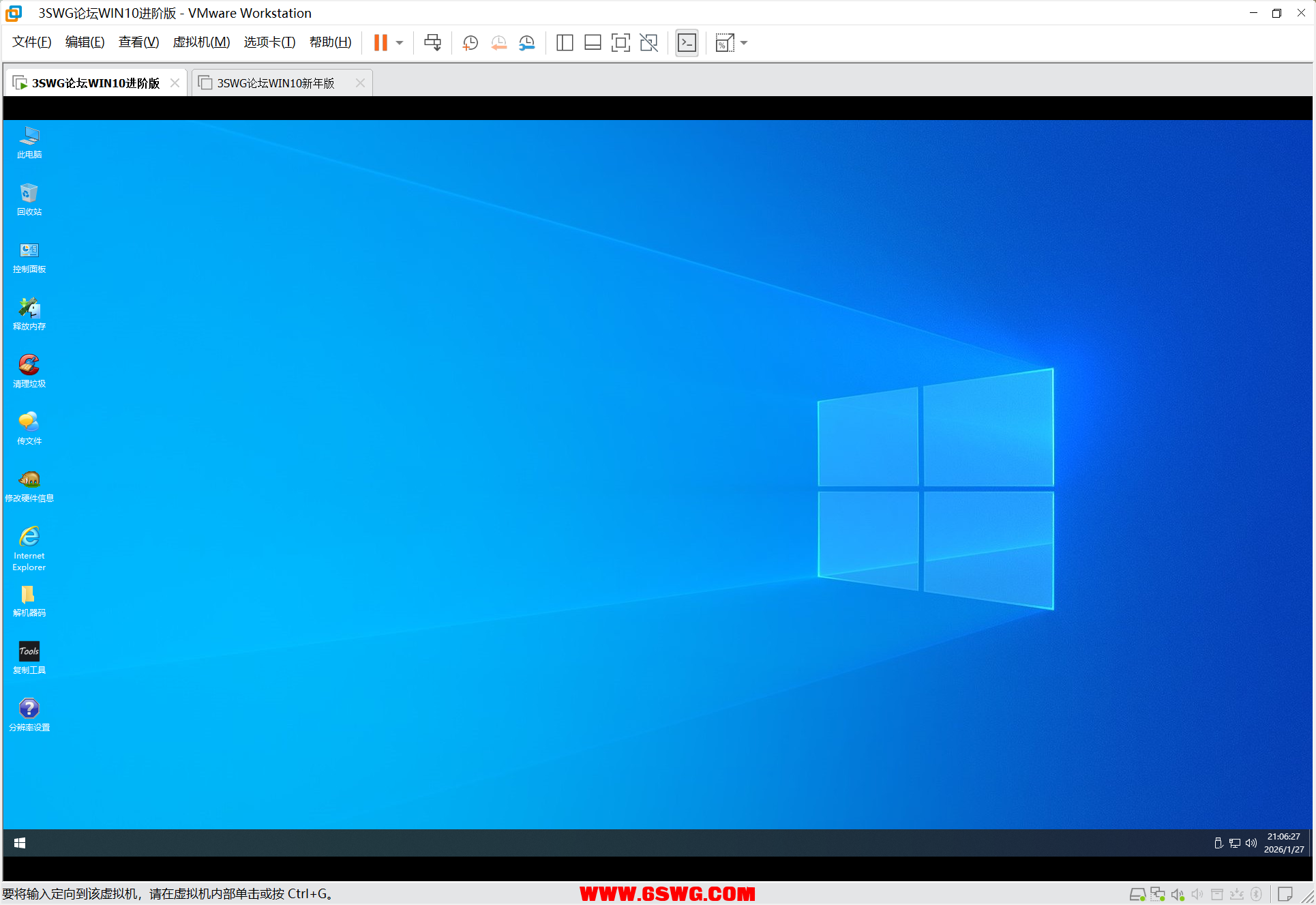Open the snapshot manager
The height and width of the screenshot is (905, 1316).
coord(527,43)
